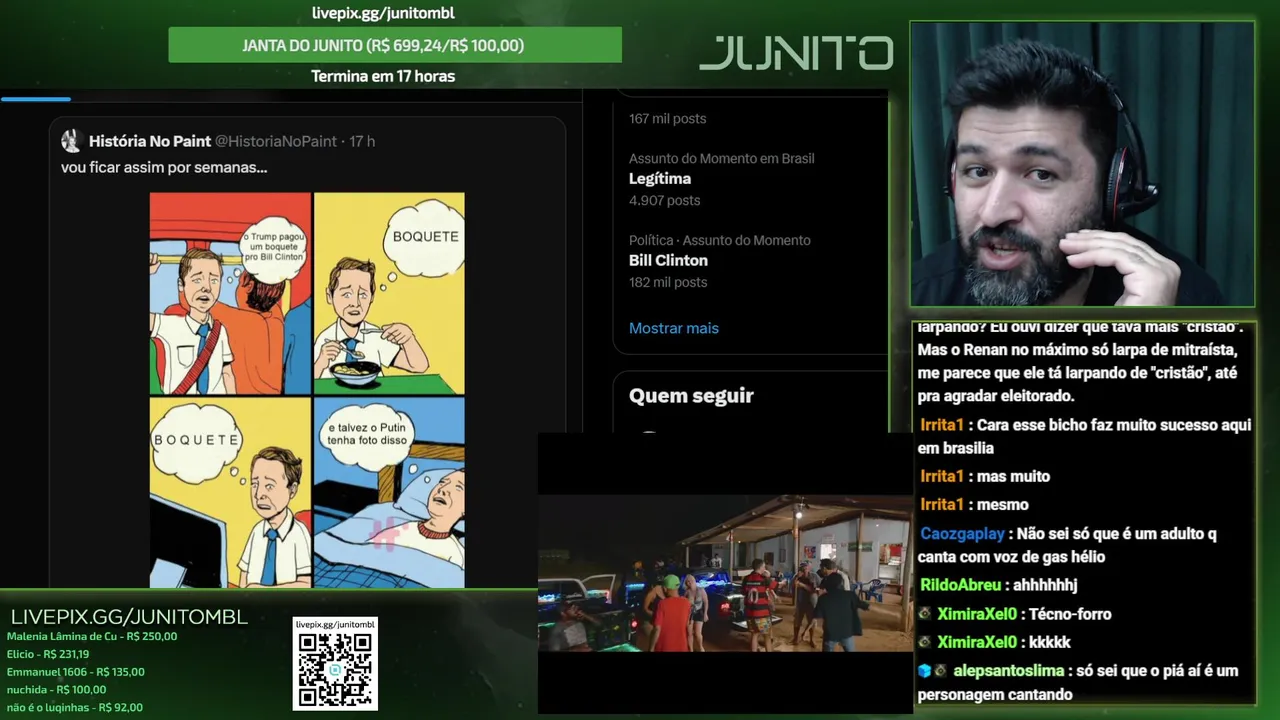
Task: Click the night street party video
Action: point(725,574)
